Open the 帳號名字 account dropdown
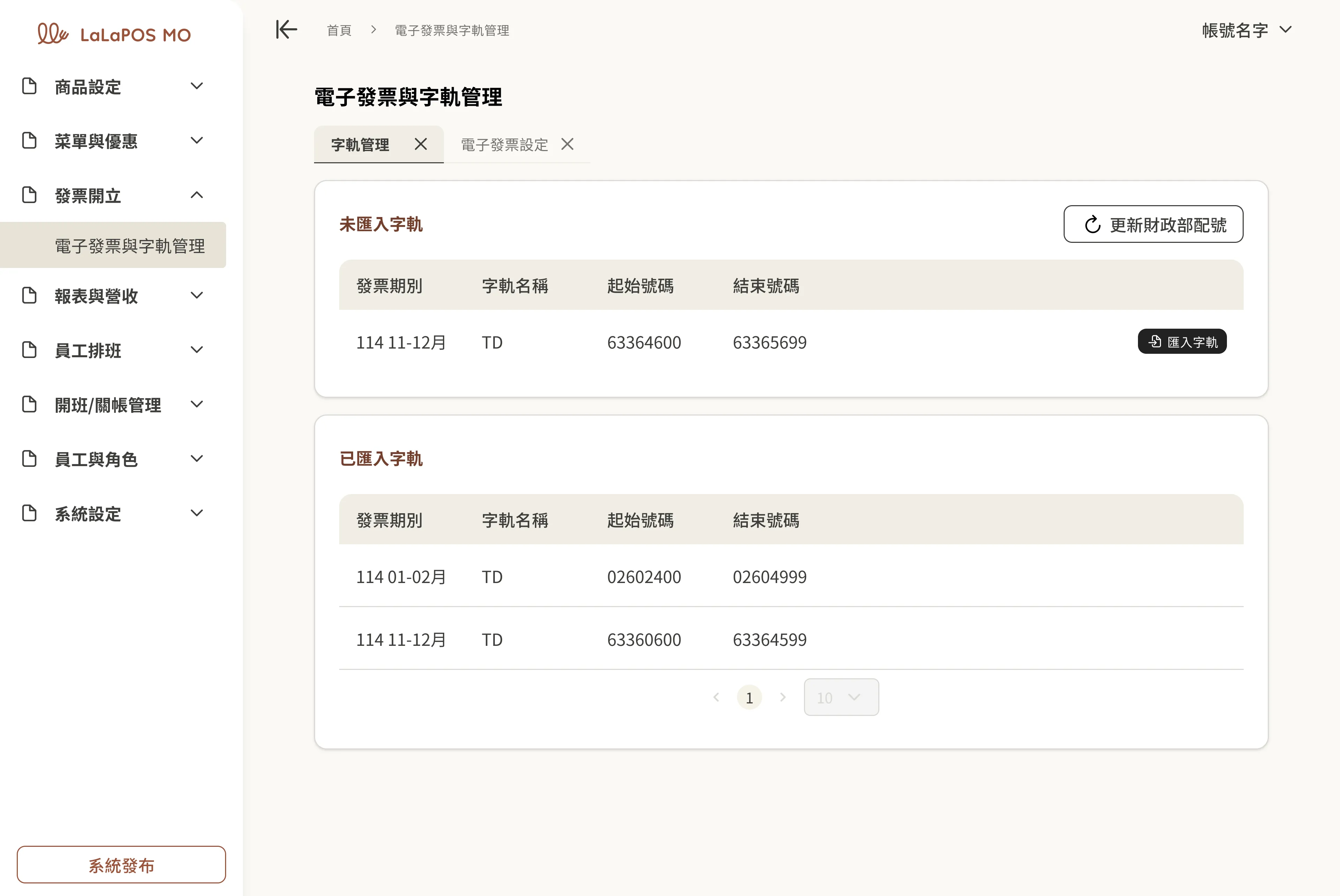 coord(1246,30)
